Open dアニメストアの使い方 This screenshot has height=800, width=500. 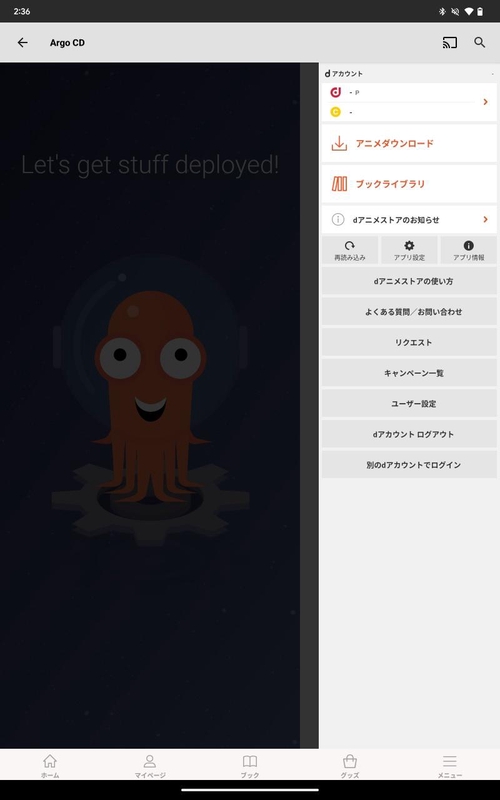click(x=409, y=281)
